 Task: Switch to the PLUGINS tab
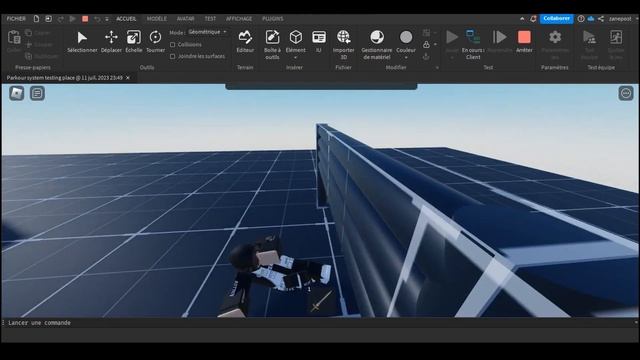point(273,19)
